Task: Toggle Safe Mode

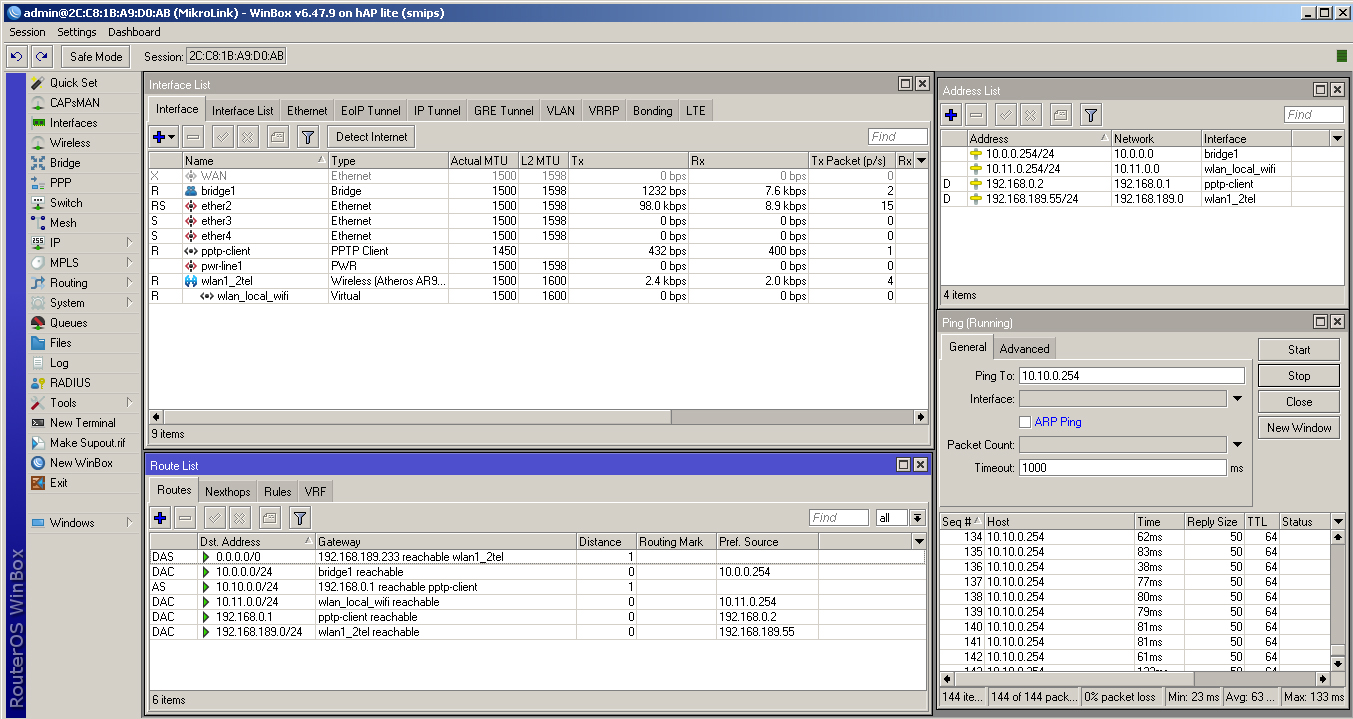Action: (96, 56)
